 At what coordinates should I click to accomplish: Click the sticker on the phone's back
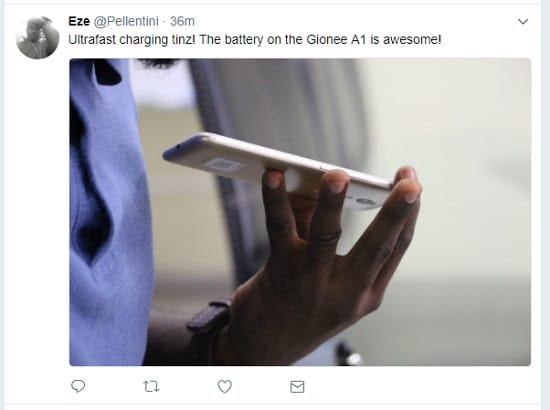(x=223, y=164)
